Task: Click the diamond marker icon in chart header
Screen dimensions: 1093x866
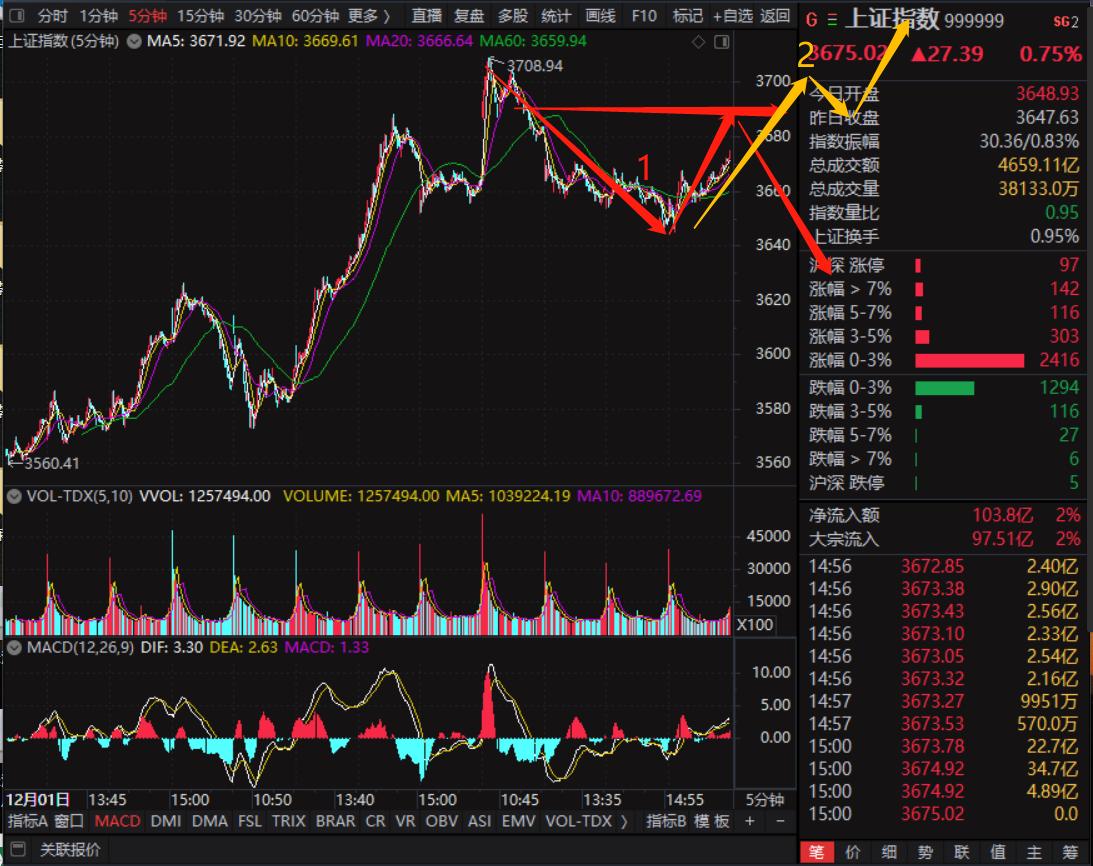Action: [x=698, y=42]
